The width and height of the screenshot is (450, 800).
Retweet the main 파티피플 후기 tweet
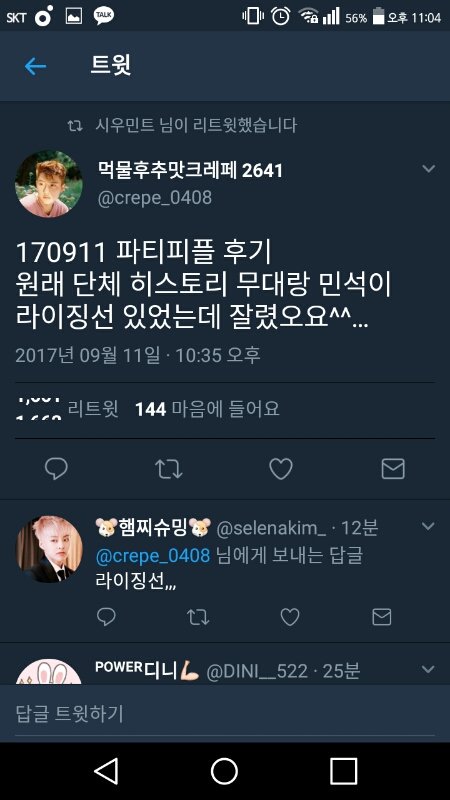pyautogui.click(x=168, y=469)
